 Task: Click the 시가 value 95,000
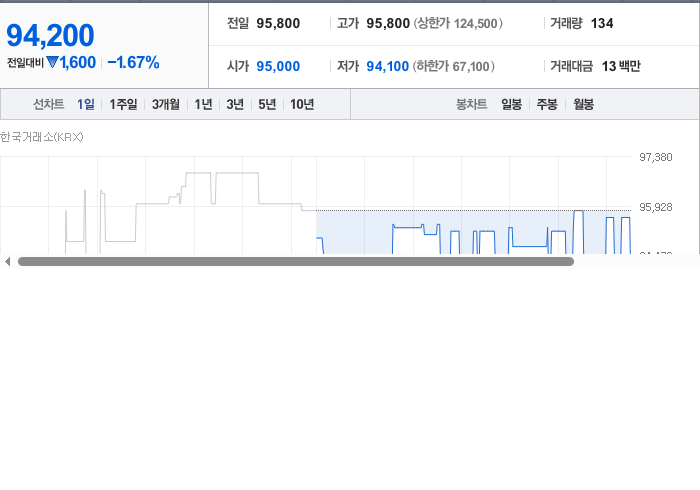pos(278,66)
